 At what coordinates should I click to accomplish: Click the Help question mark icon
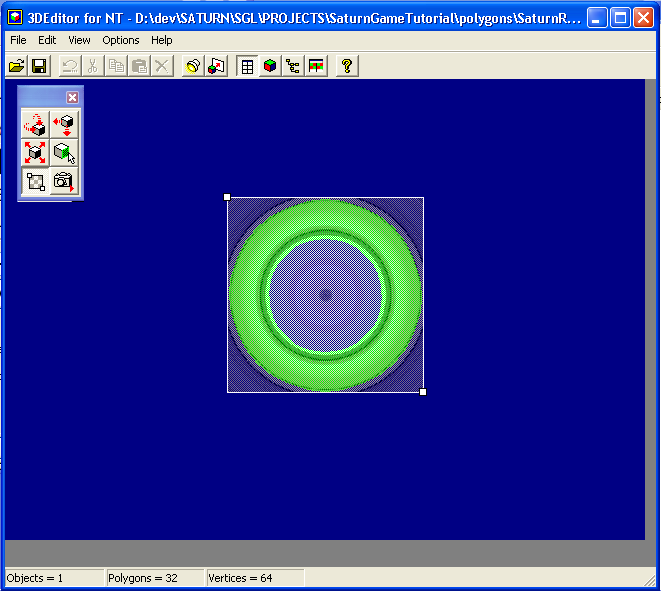[x=347, y=66]
